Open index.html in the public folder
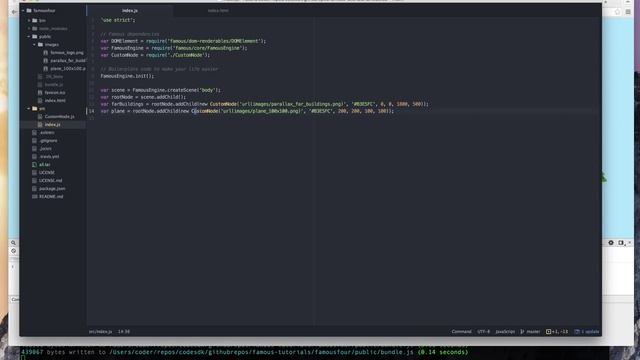 pyautogui.click(x=55, y=100)
